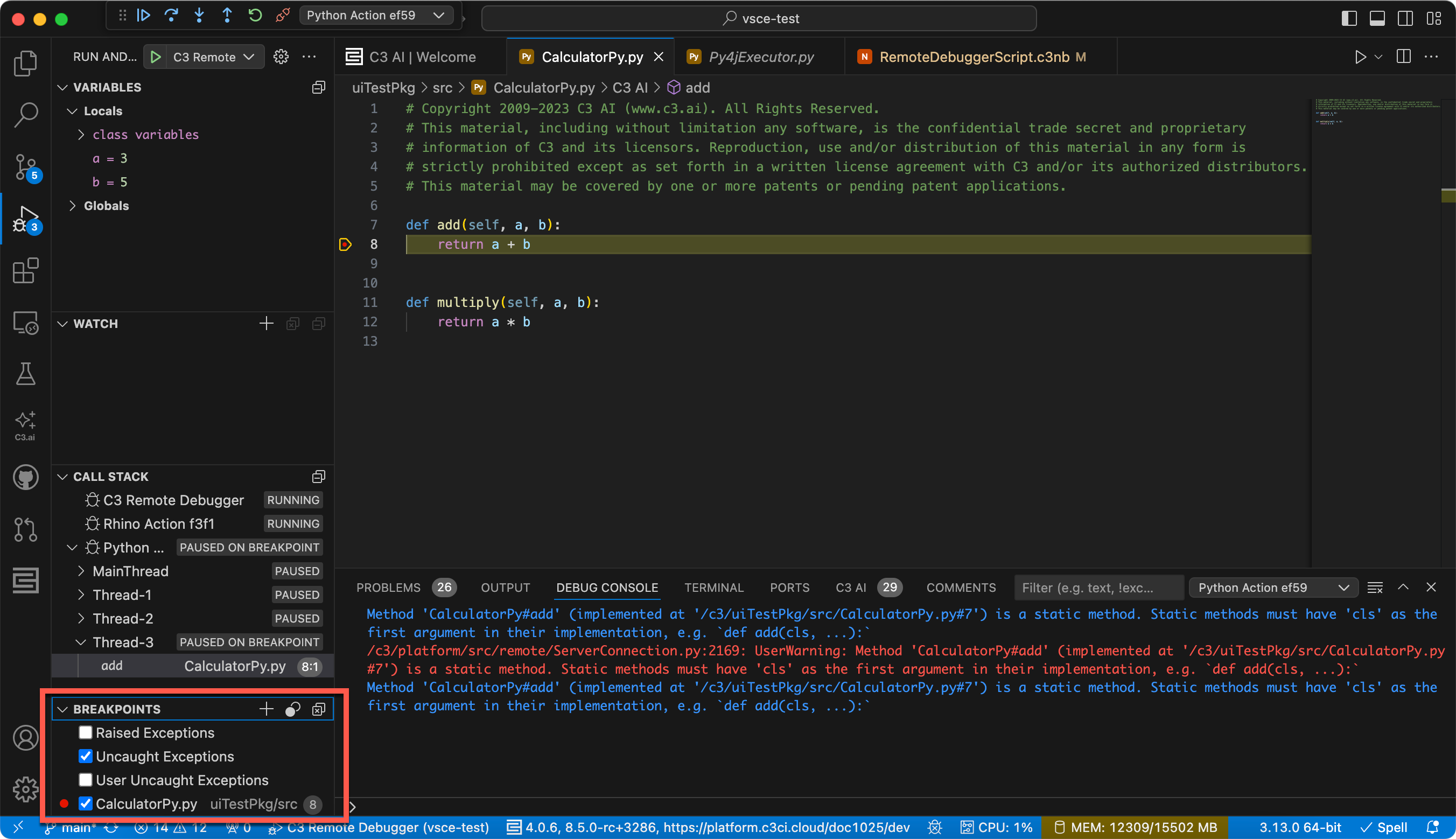Switch to the TERMINAL panel tab
This screenshot has height=839, width=1456.
pos(713,588)
